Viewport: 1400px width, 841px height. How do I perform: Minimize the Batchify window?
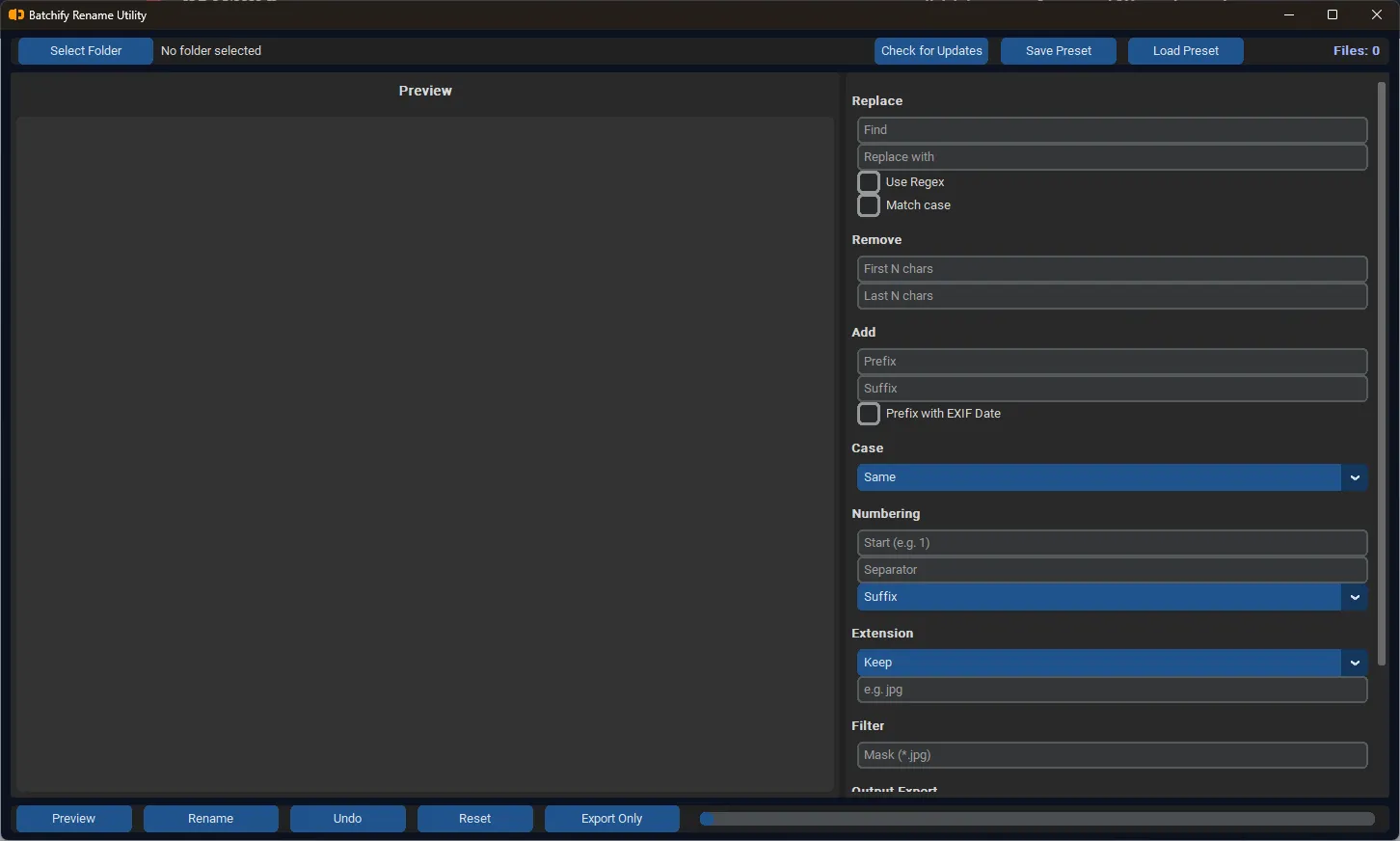(x=1289, y=15)
